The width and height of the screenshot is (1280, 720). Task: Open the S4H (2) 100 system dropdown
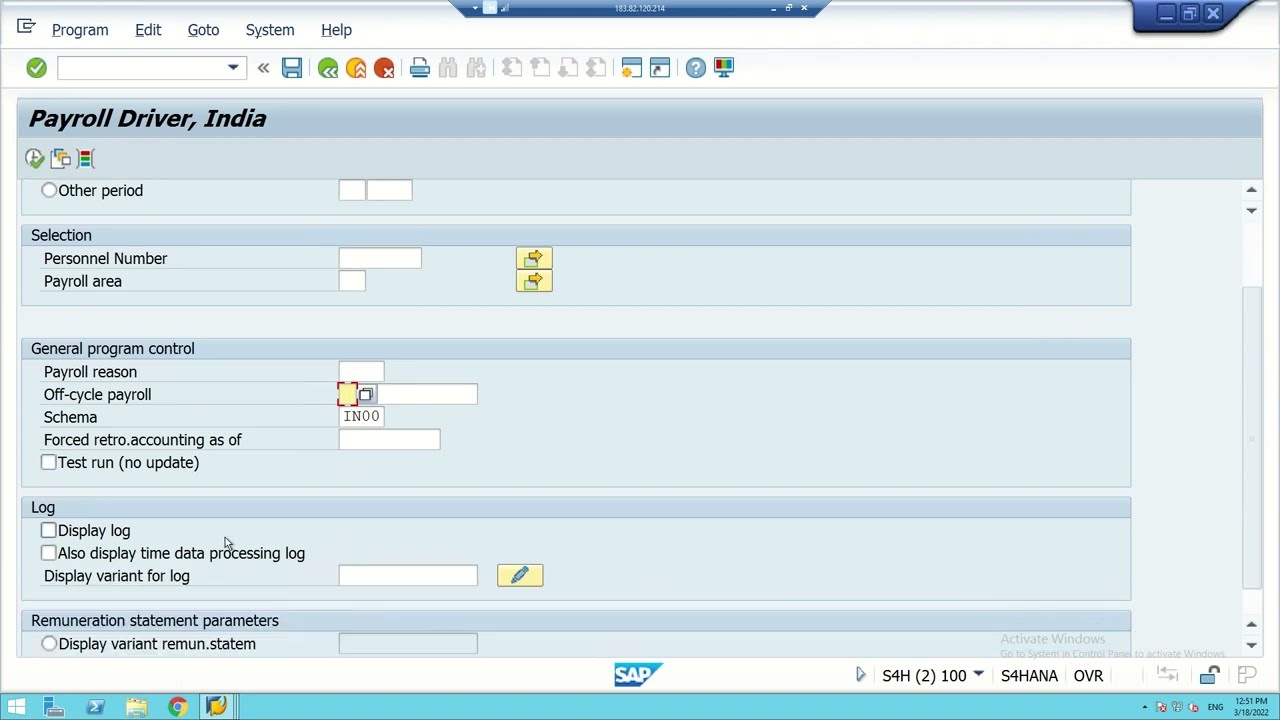pyautogui.click(x=978, y=675)
